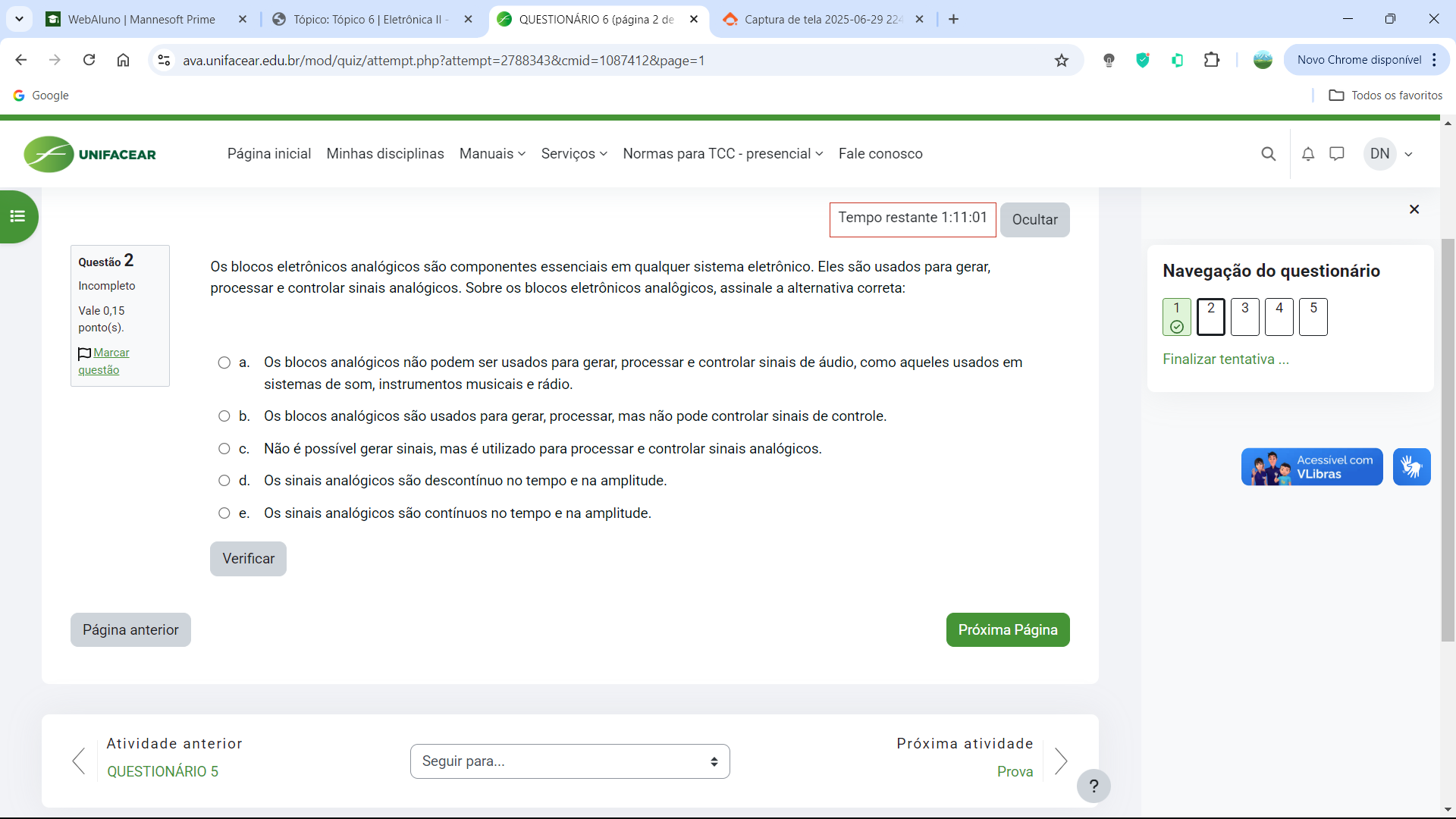Screen dimensions: 1456x819
Task: Open the help question mark button
Action: [1094, 786]
